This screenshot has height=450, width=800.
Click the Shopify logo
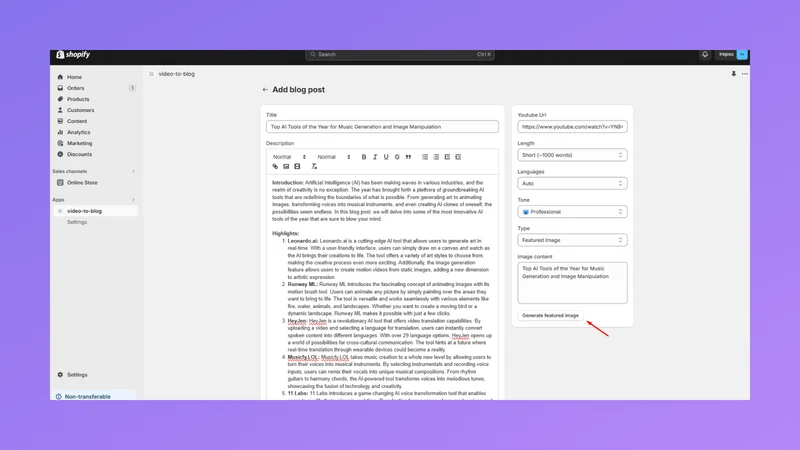(73, 55)
